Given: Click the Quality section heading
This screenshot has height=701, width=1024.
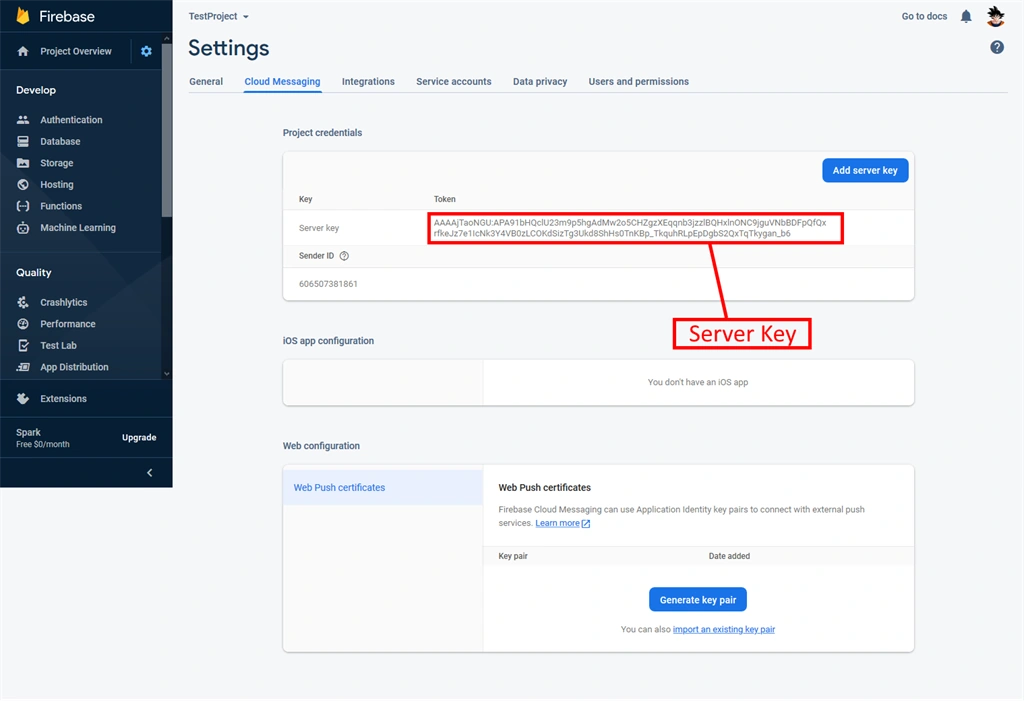Looking at the screenshot, I should click(33, 272).
